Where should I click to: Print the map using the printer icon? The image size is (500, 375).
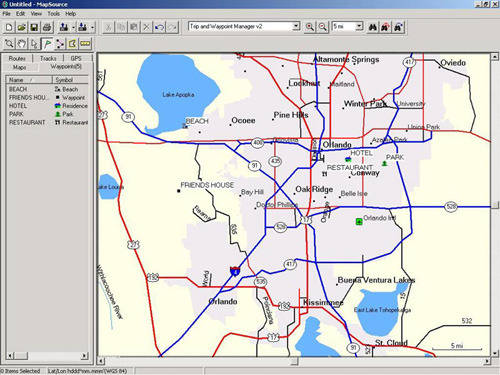click(x=47, y=27)
